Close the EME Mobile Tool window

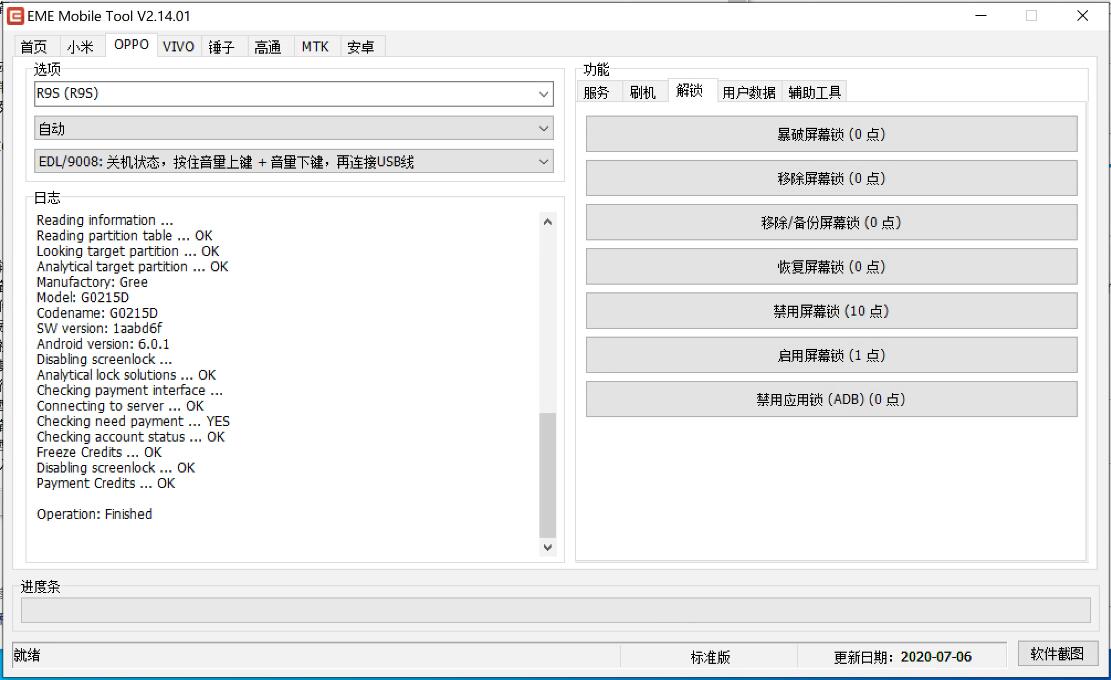[1083, 16]
